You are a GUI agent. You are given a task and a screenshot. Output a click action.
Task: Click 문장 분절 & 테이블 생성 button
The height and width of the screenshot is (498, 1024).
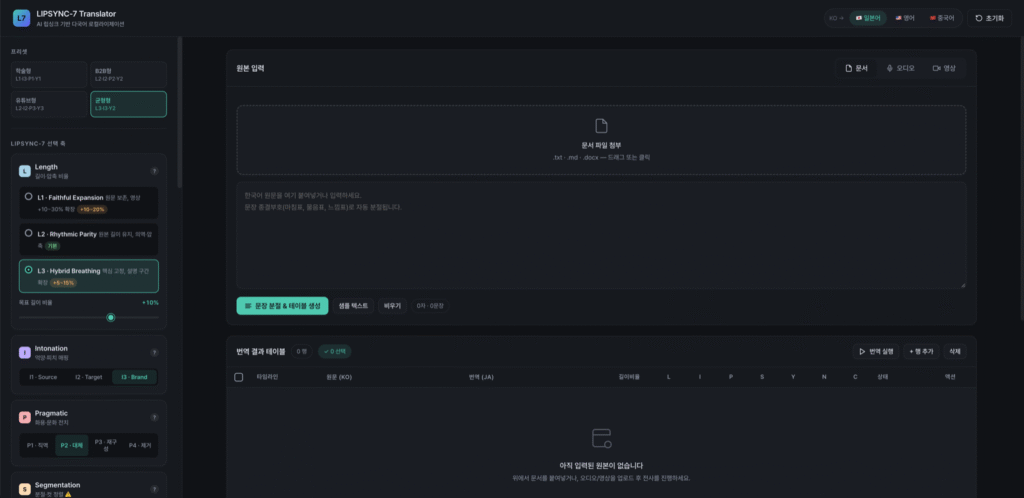(x=282, y=305)
